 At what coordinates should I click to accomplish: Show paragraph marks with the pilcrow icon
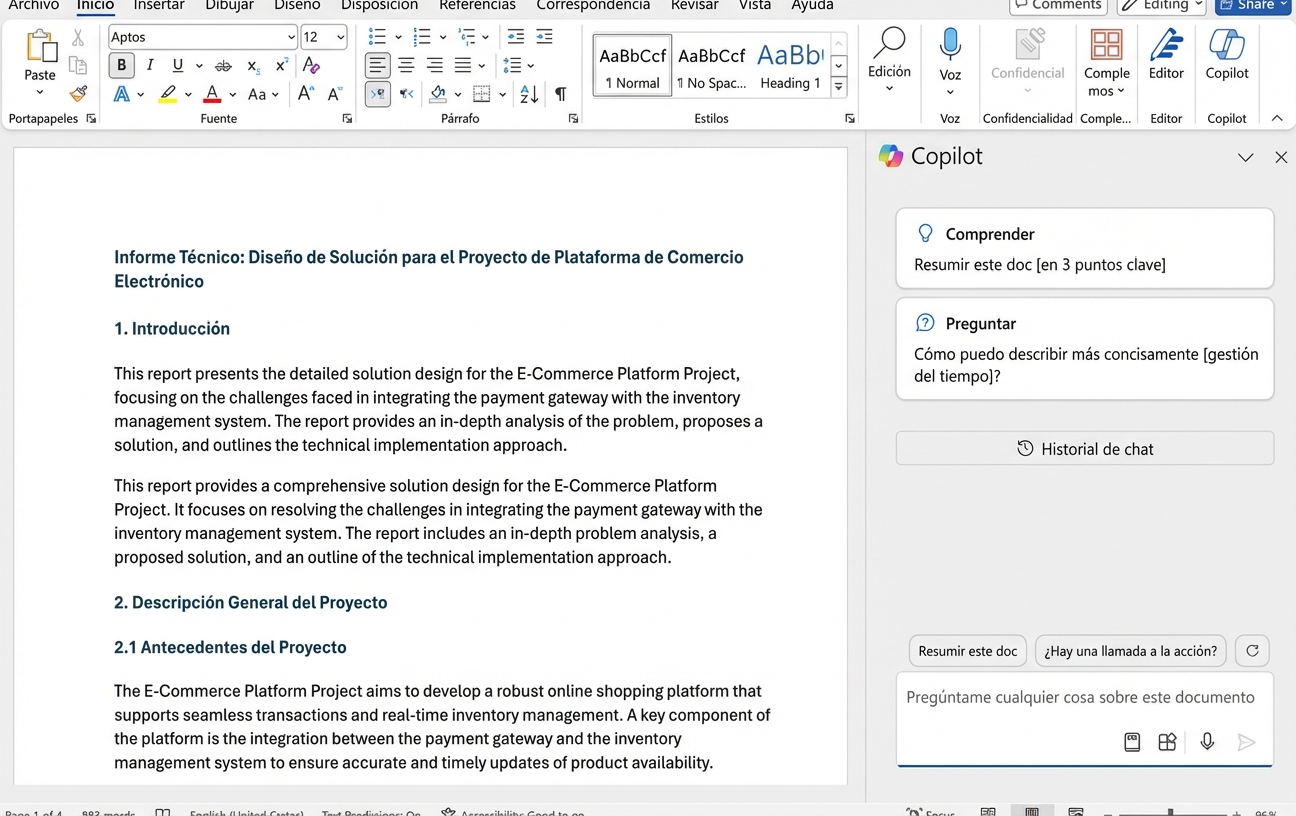[x=561, y=94]
